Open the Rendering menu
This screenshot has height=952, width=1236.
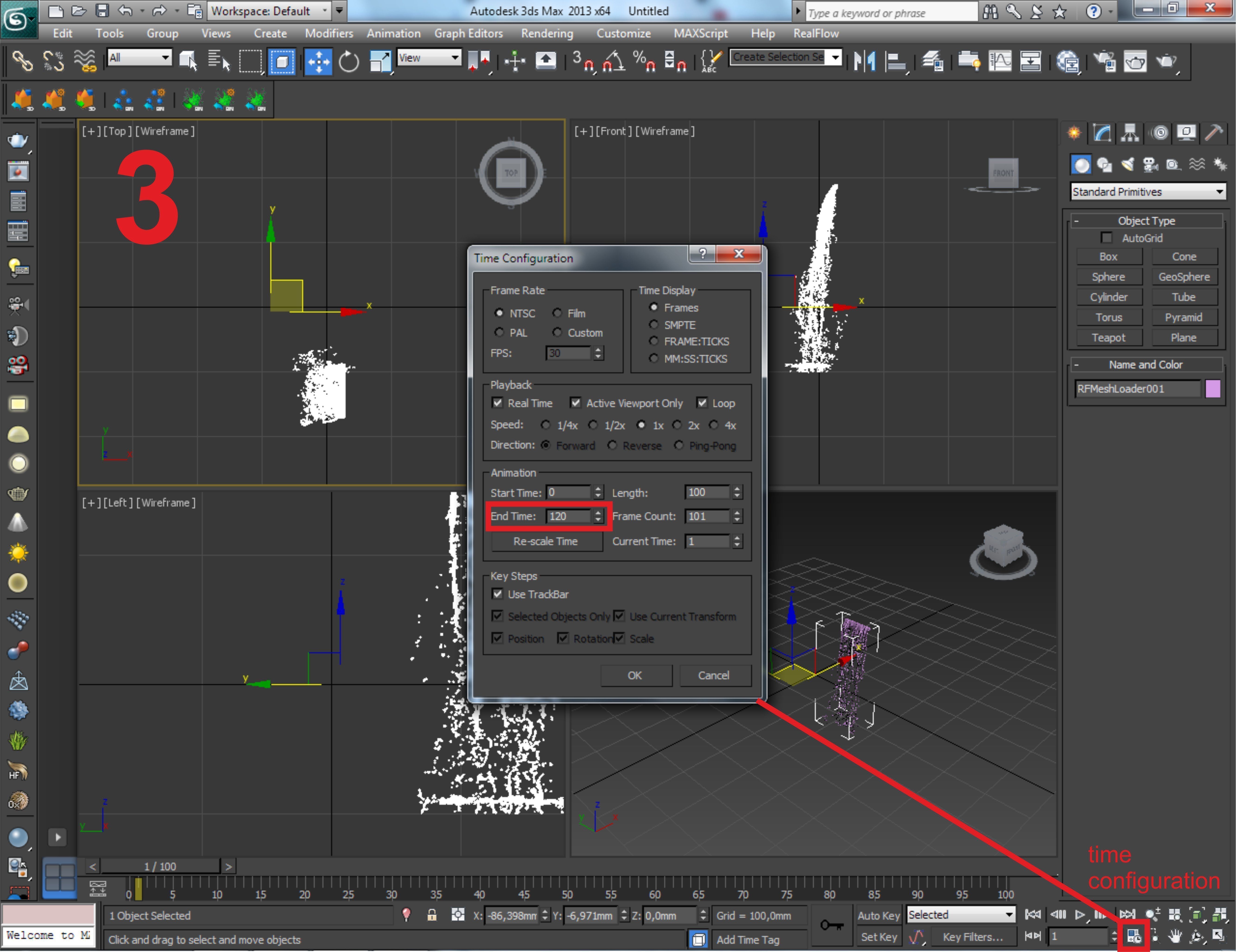[x=547, y=33]
